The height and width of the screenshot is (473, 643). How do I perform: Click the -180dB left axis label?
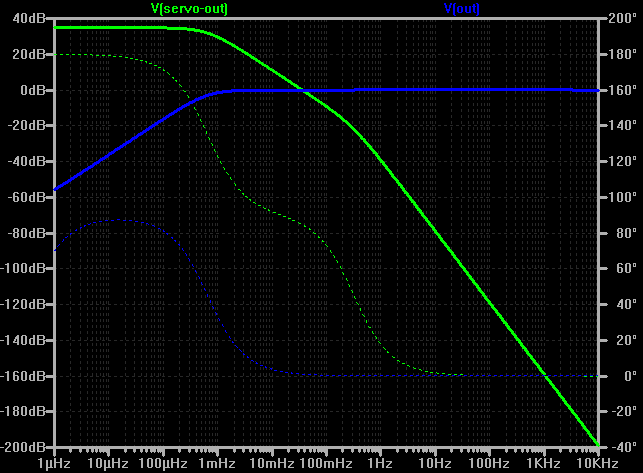(23, 411)
